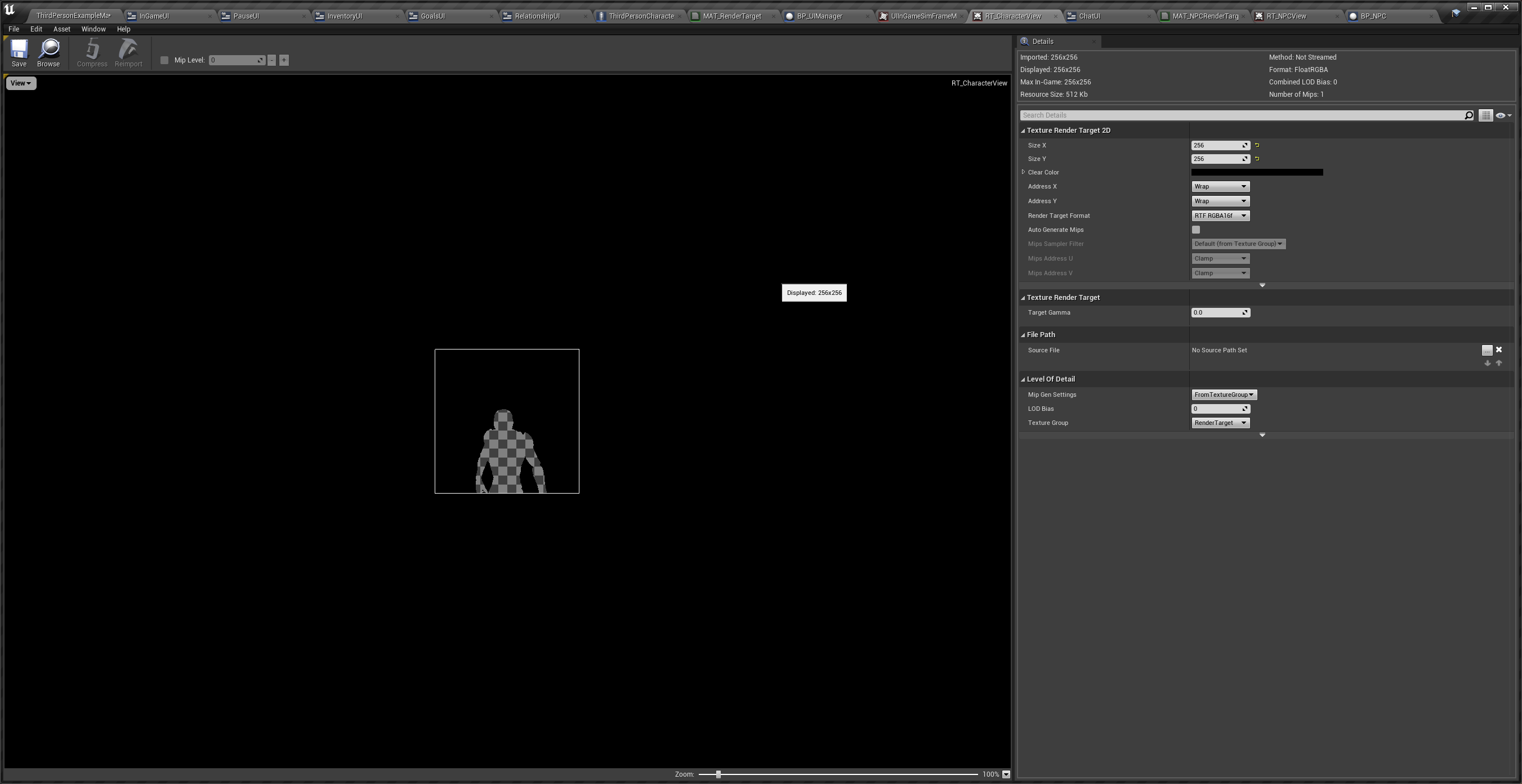Toggle the Auto Generate Mips checkbox
The height and width of the screenshot is (784, 1522).
coord(1196,230)
